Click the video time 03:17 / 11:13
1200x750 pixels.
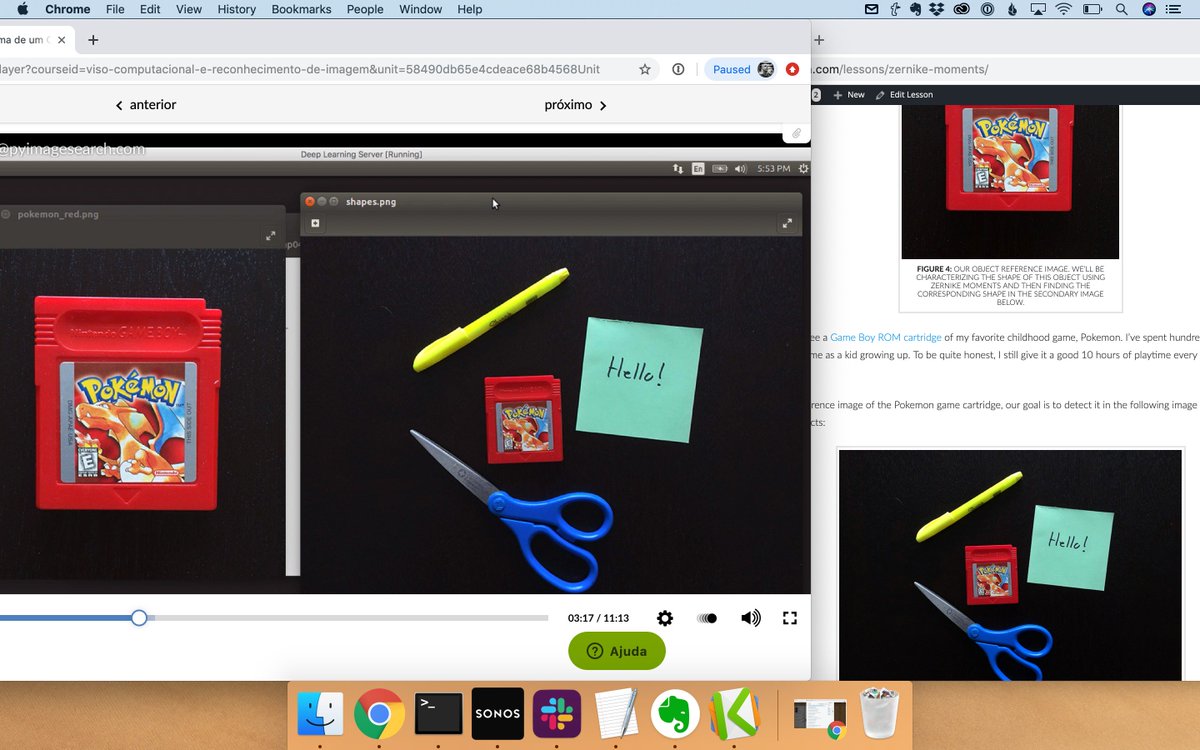(x=598, y=618)
